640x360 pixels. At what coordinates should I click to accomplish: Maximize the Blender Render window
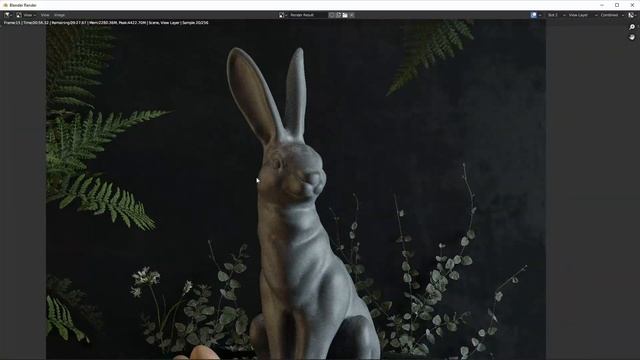[x=617, y=5]
